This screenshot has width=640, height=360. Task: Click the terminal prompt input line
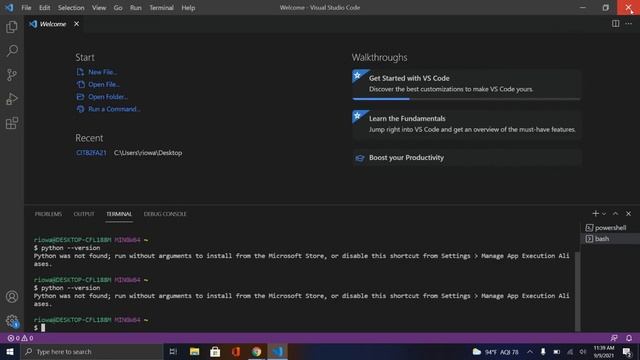point(304,327)
